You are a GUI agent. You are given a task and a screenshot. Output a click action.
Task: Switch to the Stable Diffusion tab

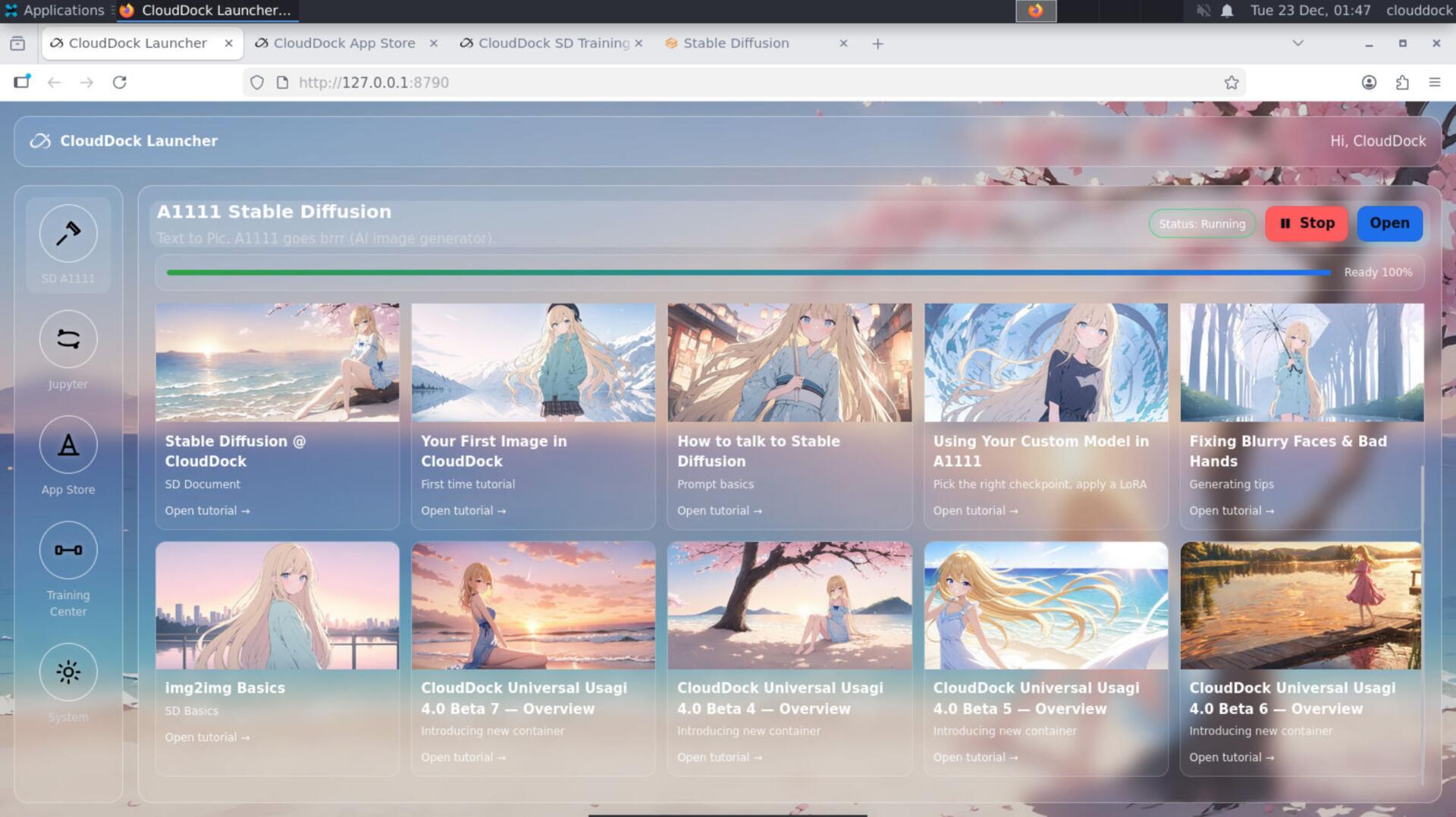[734, 43]
